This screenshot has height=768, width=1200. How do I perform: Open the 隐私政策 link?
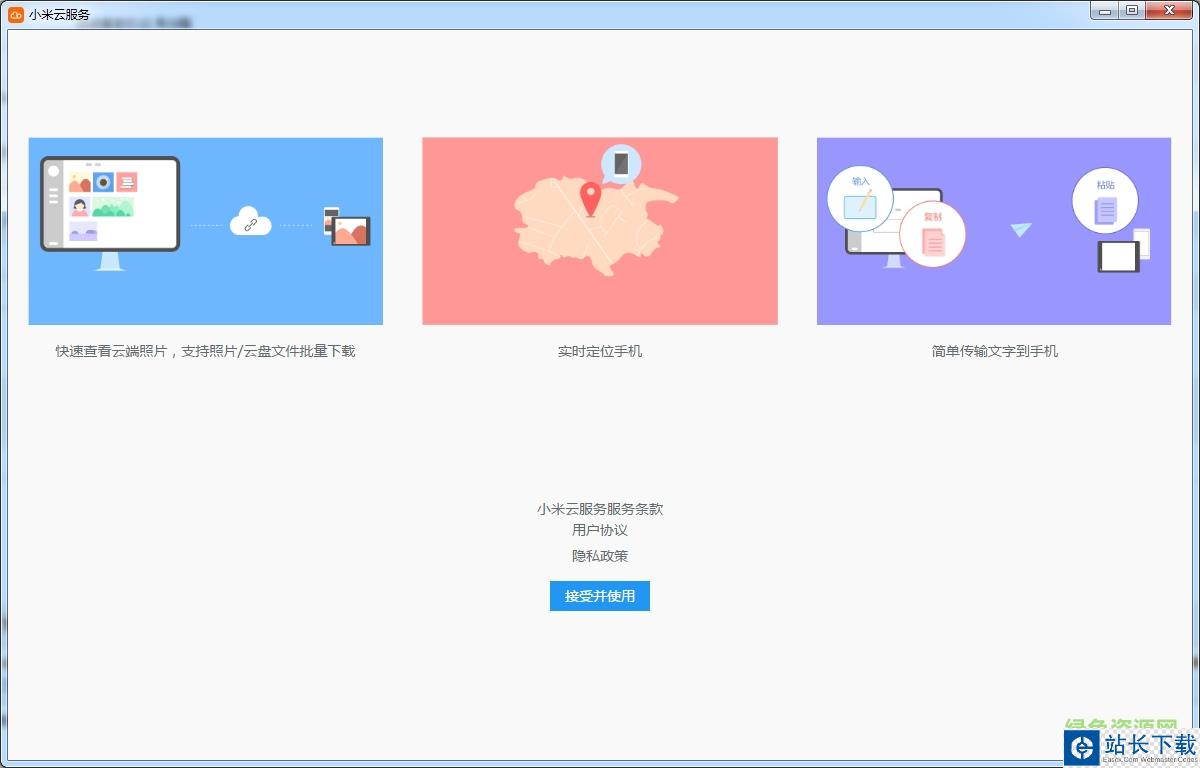[600, 556]
